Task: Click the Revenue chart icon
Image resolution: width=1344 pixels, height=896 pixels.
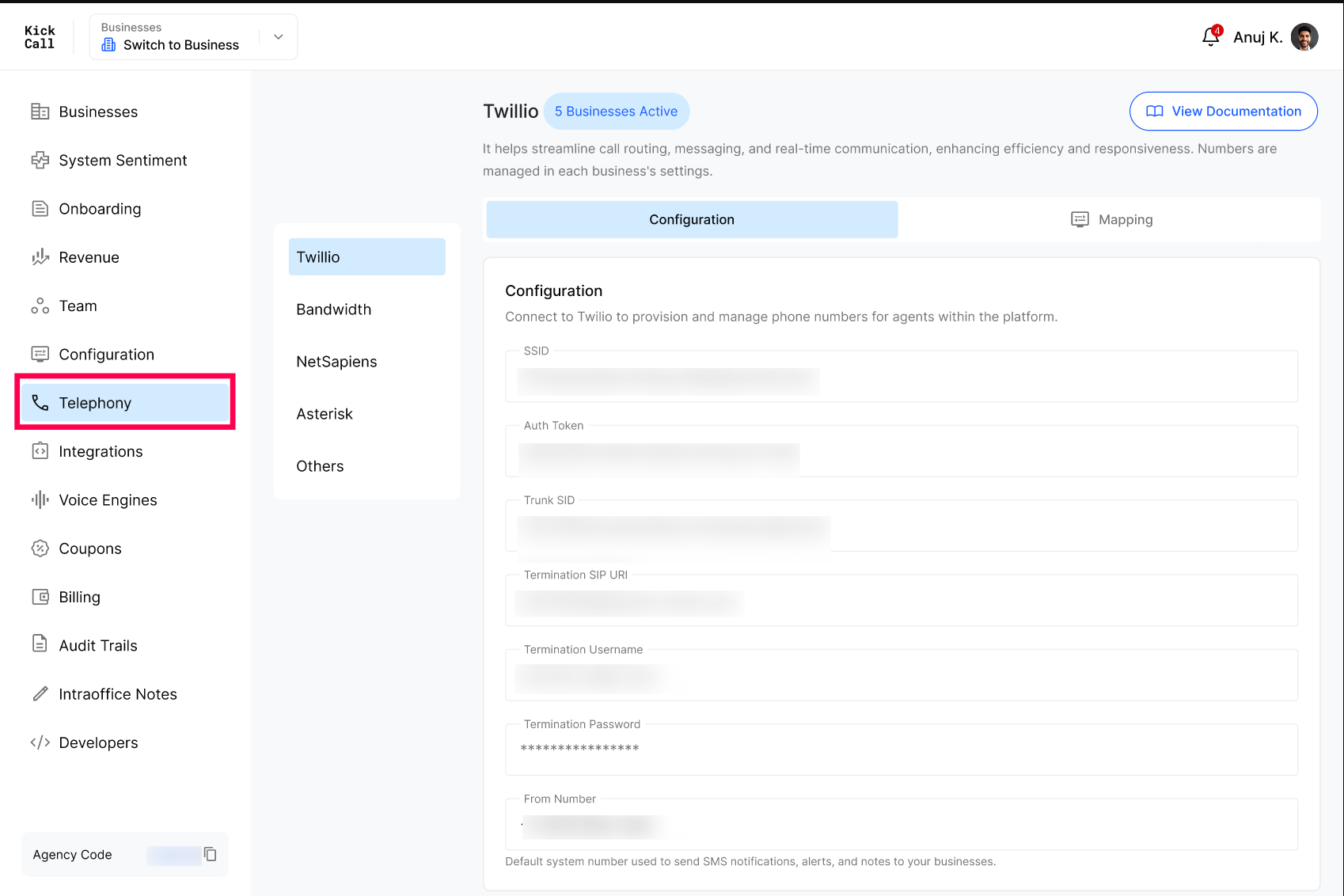Action: (x=40, y=257)
